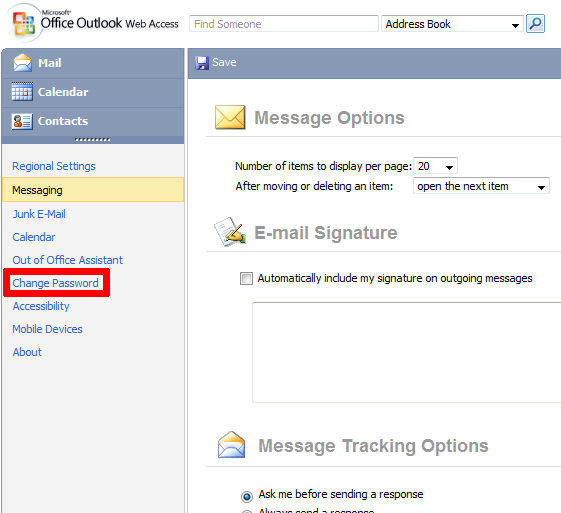
Task: Open the items per page dropdown
Action: (x=435, y=166)
